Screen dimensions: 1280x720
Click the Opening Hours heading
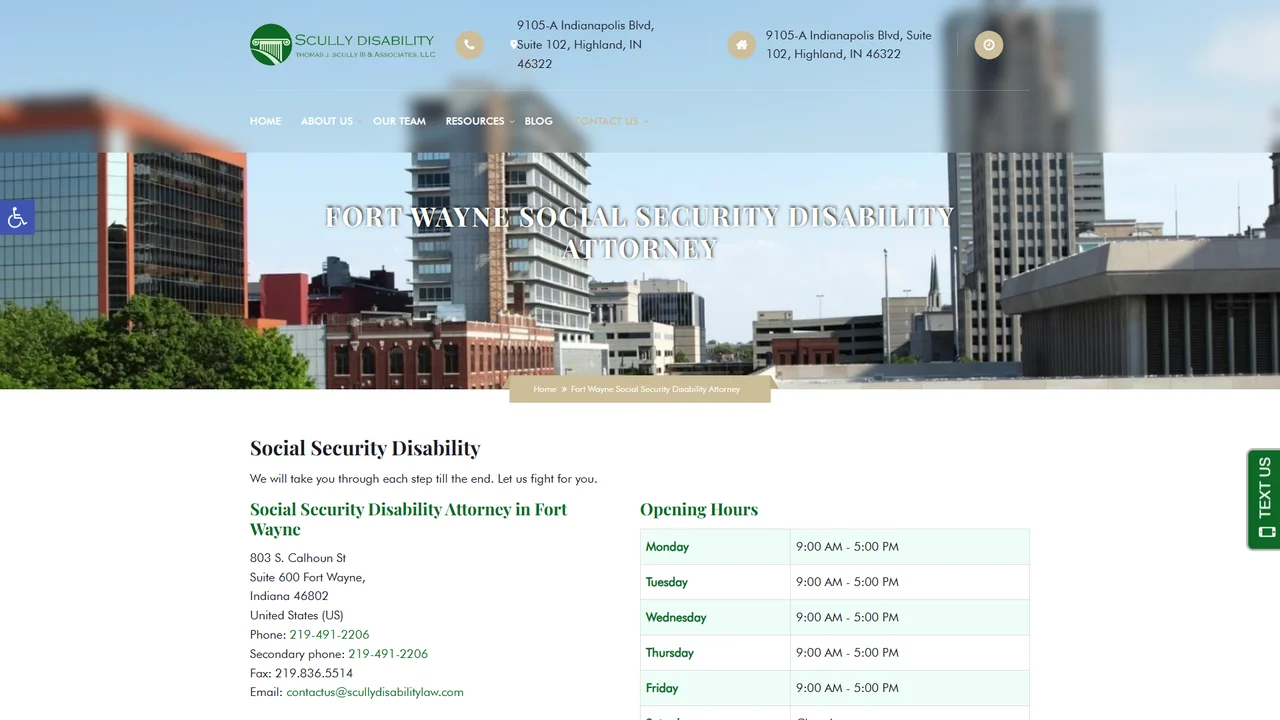(699, 509)
